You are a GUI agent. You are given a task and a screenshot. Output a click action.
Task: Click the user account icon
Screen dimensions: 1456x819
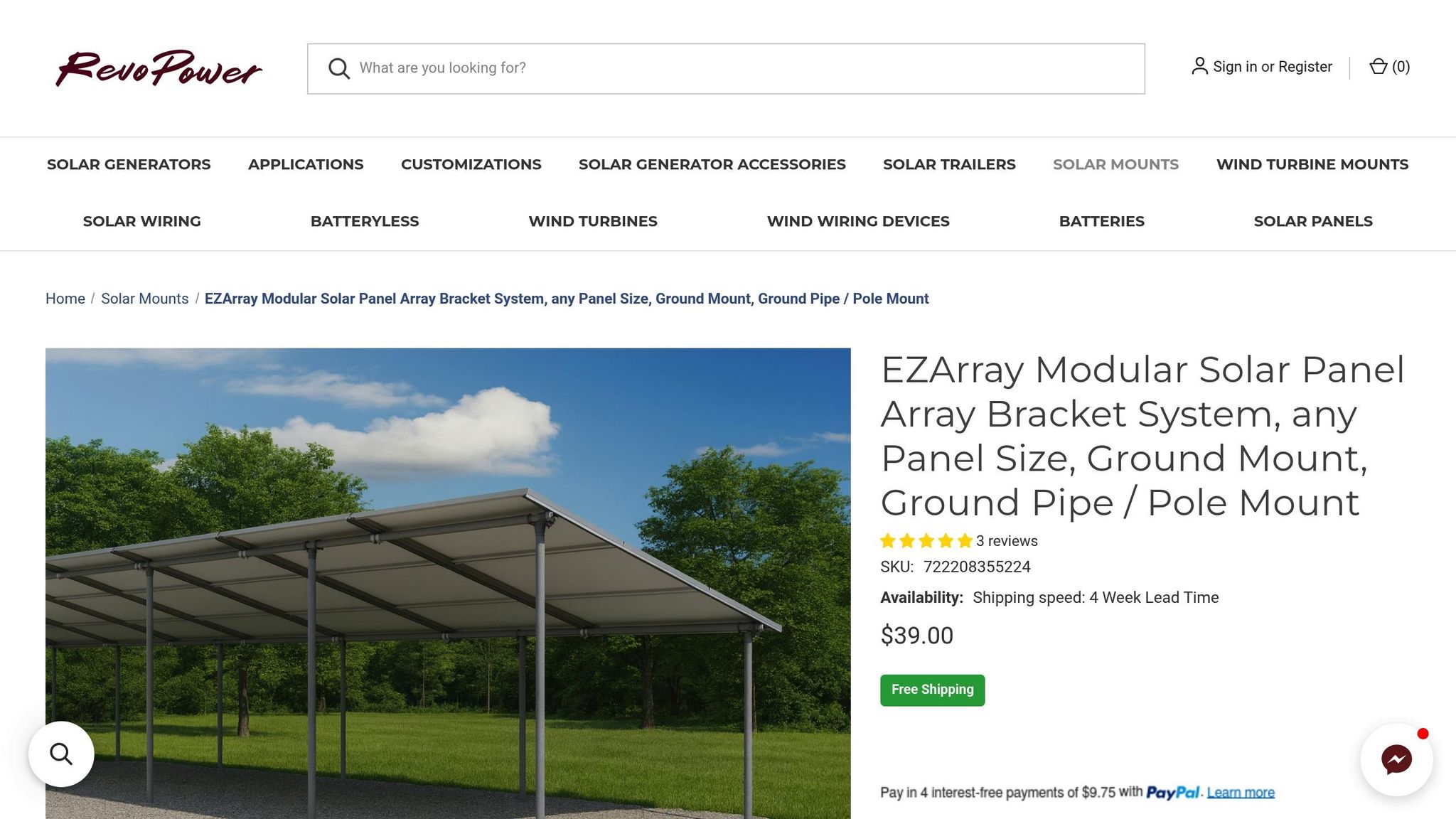point(1199,66)
